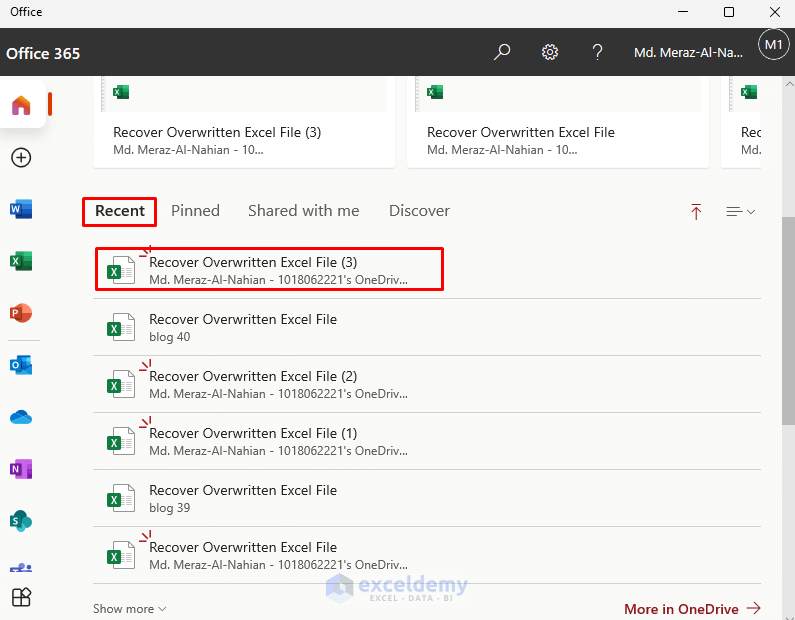Open Recover Overwritten Excel File (2) list row
Image resolution: width=795 pixels, height=620 pixels.
click(427, 384)
